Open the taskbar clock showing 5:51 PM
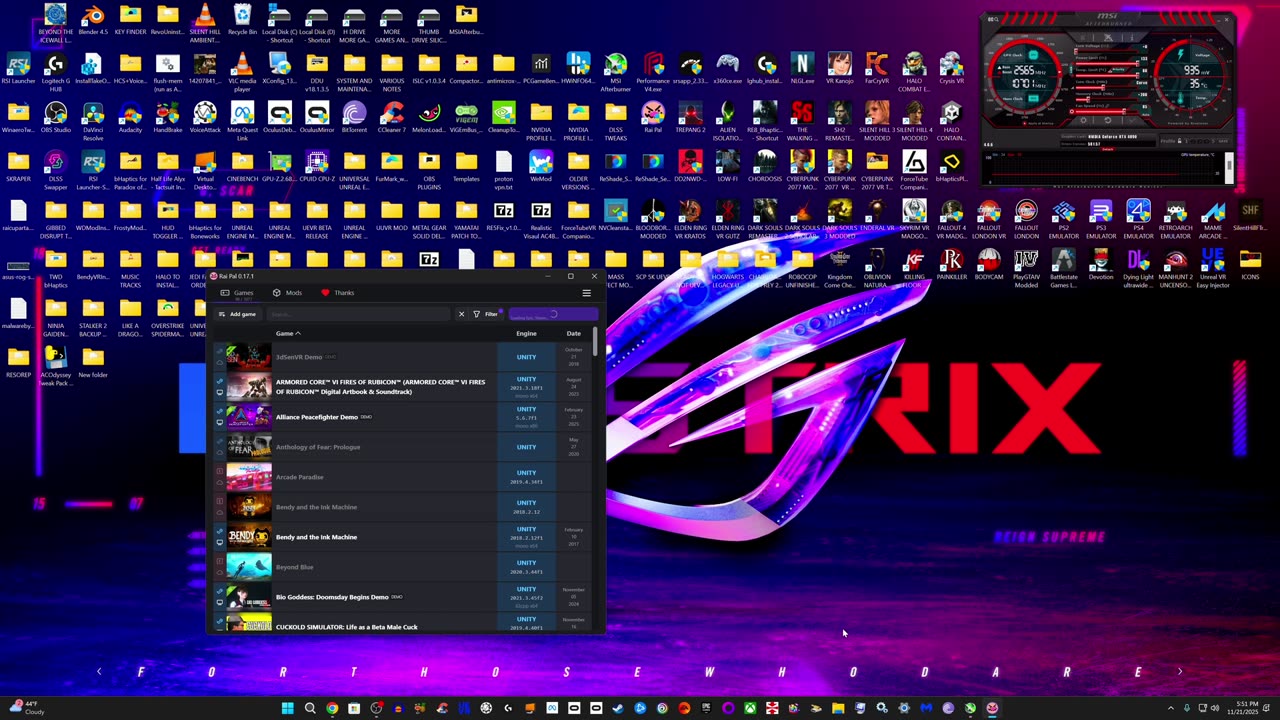Screen dimensions: 1280x720 pyautogui.click(x=1245, y=708)
